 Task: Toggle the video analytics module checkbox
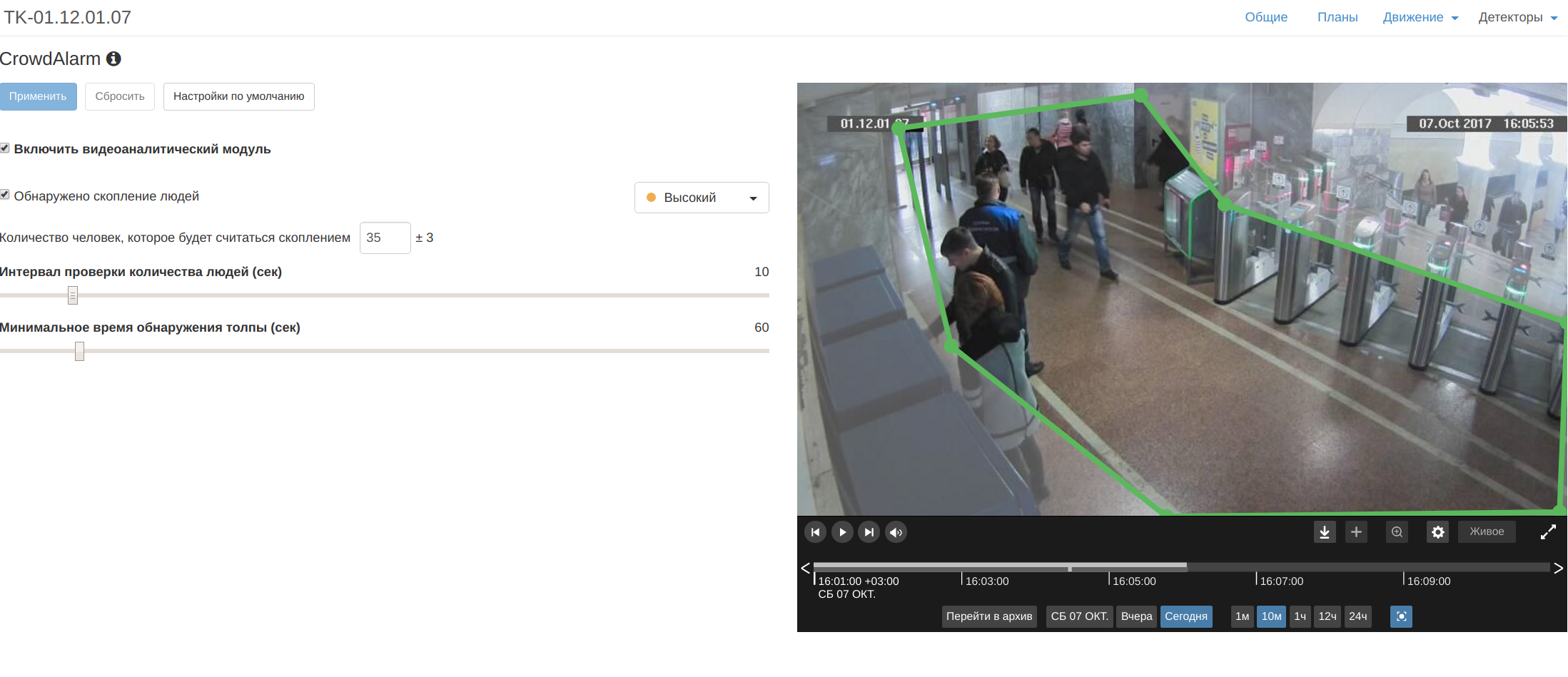[x=5, y=148]
